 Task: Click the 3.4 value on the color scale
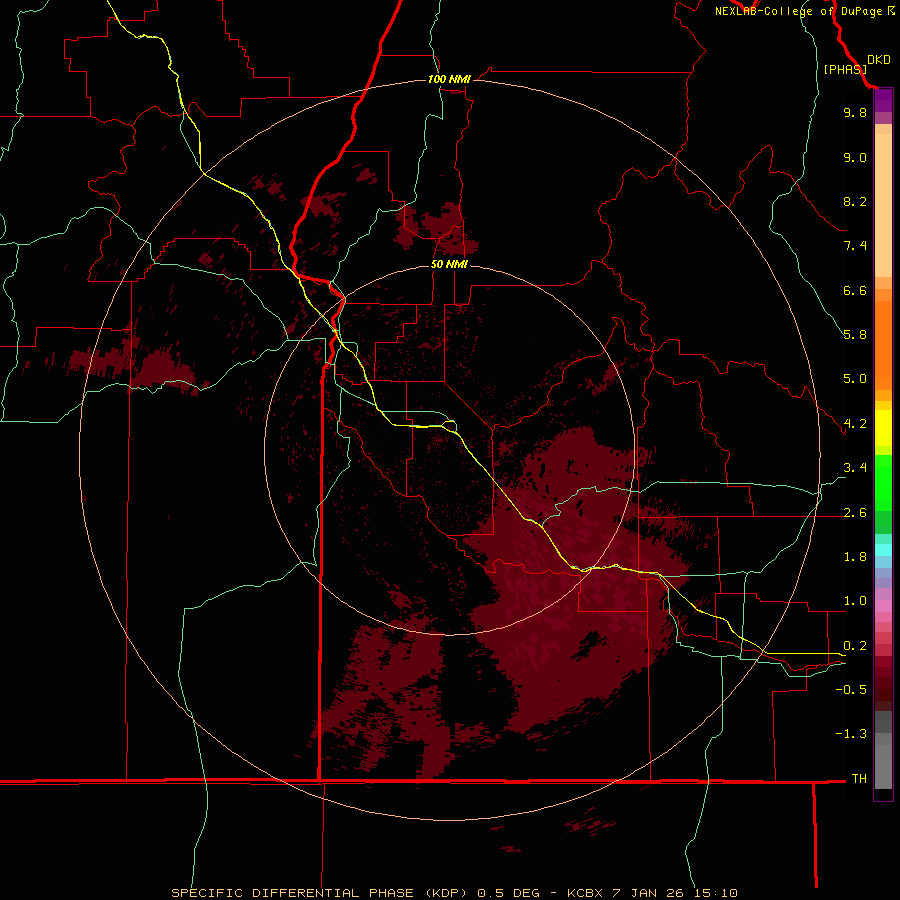pos(855,468)
